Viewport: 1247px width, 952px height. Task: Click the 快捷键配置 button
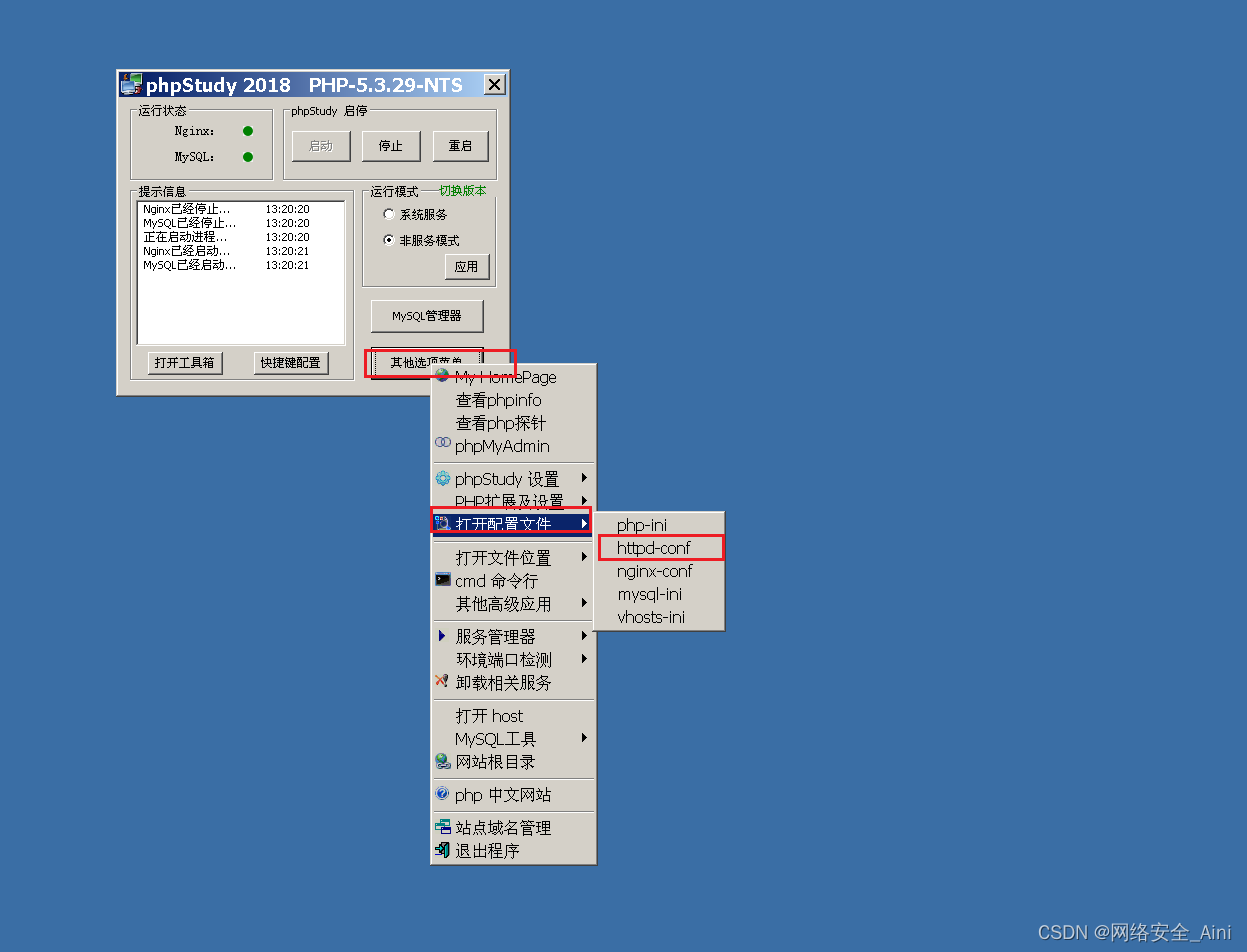(291, 363)
